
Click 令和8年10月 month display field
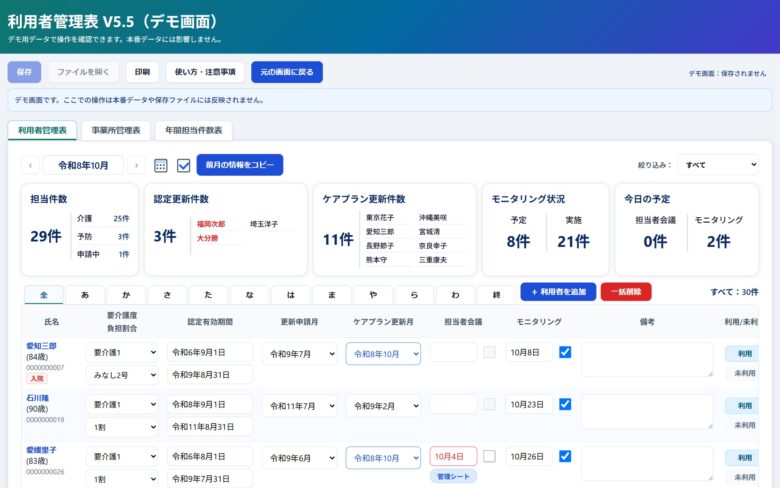(x=83, y=165)
